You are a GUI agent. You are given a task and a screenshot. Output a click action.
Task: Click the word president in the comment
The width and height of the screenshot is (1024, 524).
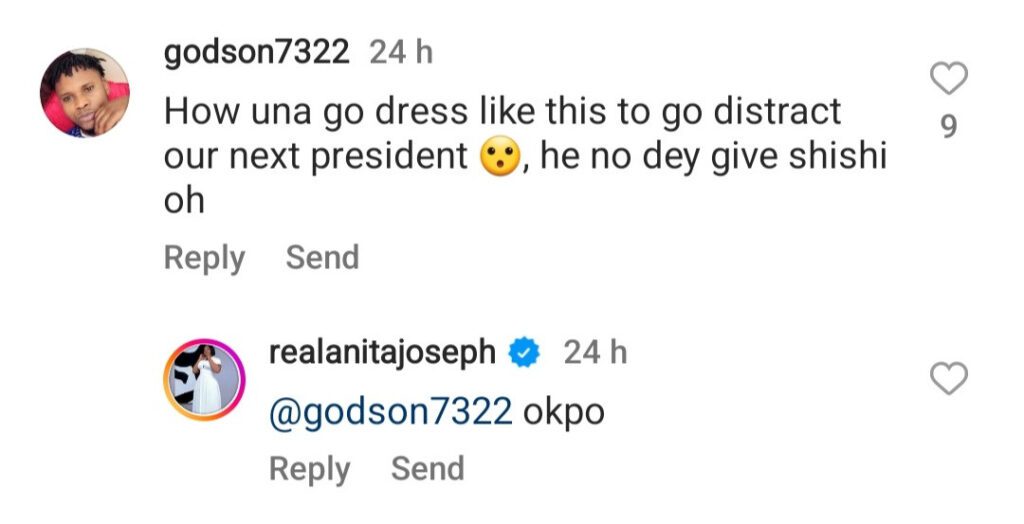[x=400, y=157]
